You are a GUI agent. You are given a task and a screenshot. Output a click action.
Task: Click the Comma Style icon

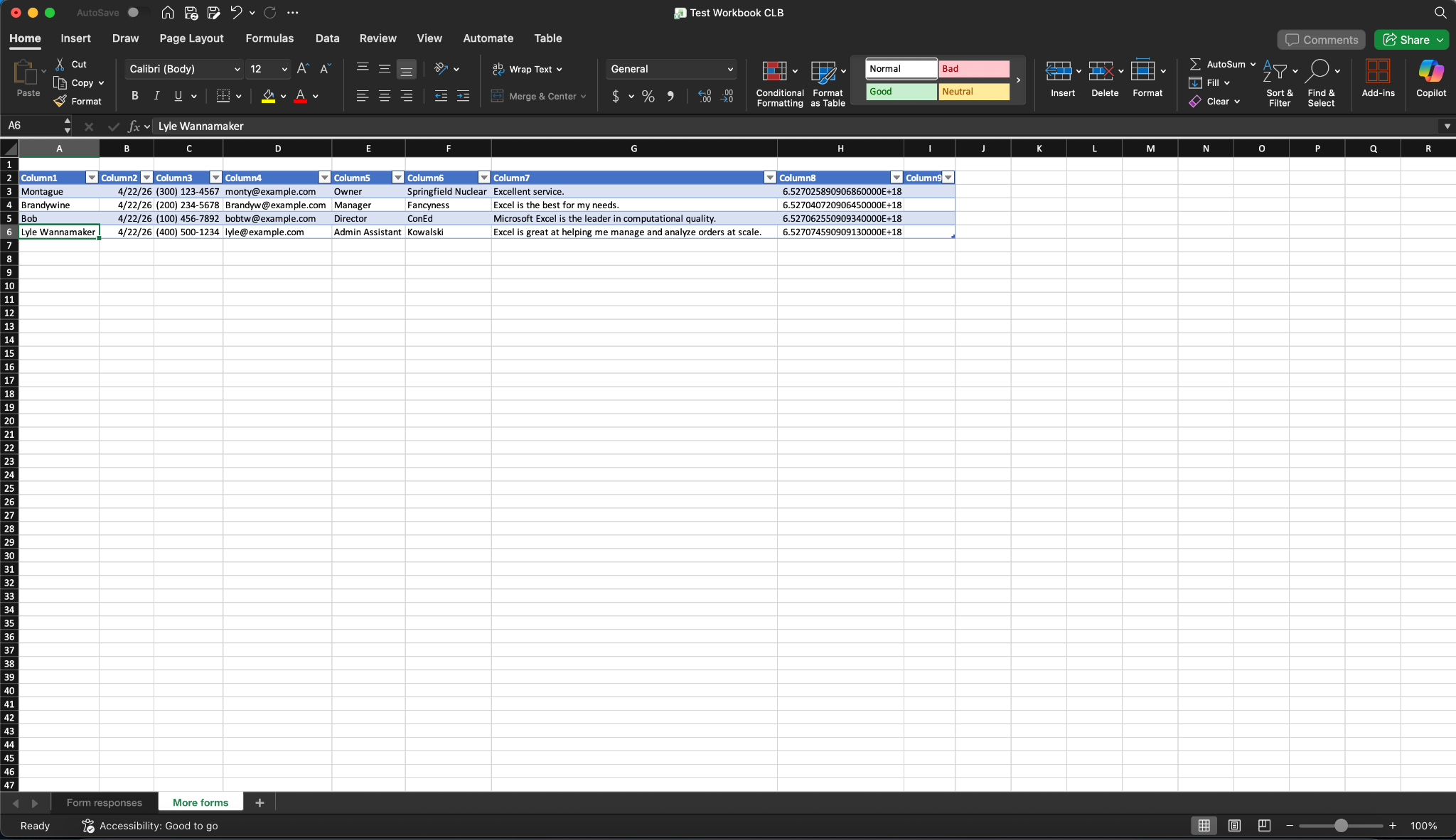click(x=671, y=96)
